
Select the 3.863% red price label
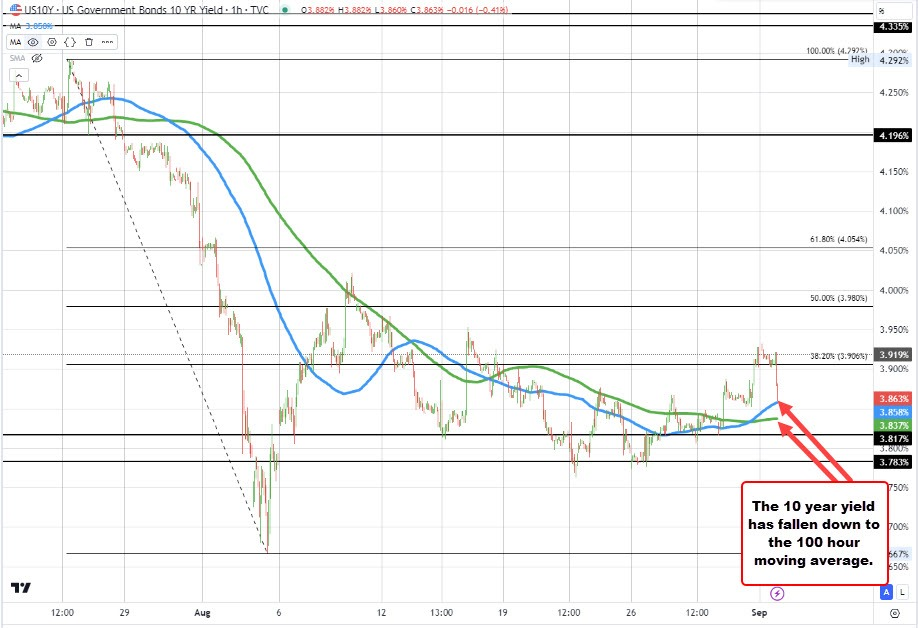click(x=893, y=399)
